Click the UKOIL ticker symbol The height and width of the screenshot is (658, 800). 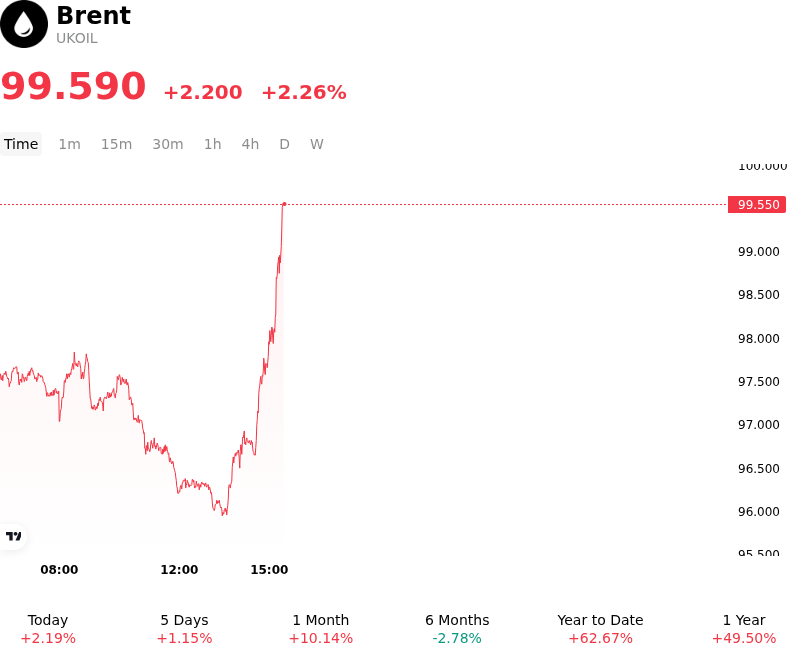tap(77, 39)
